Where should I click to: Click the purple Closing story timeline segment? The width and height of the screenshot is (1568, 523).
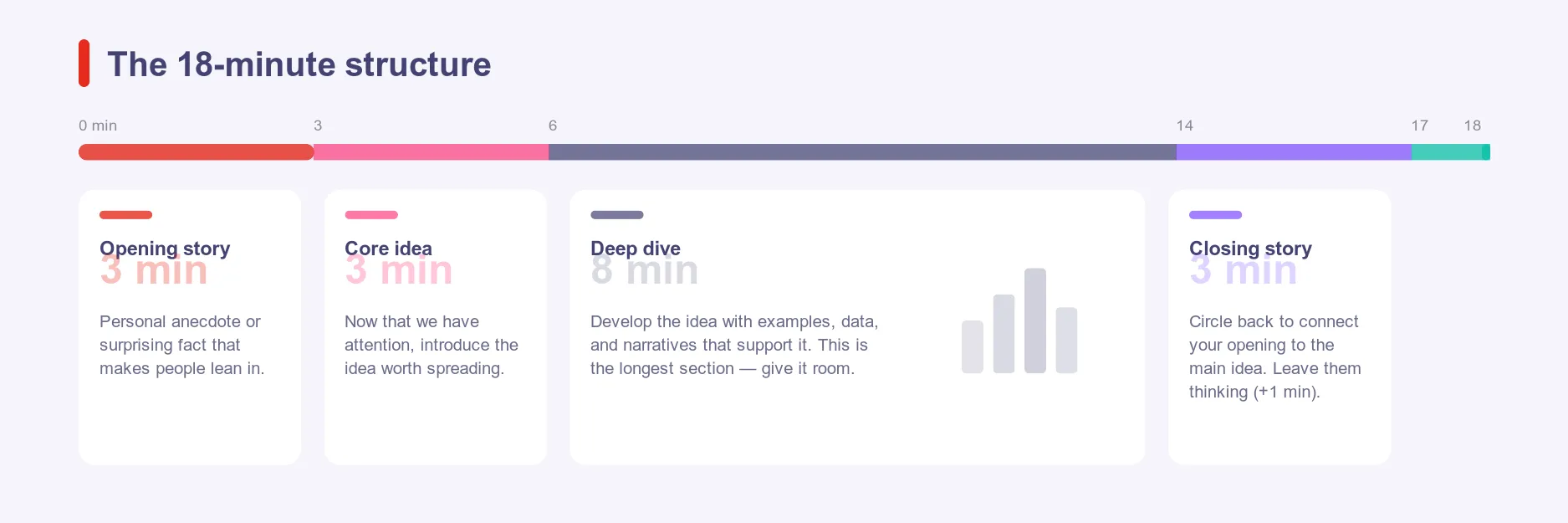coord(1294,152)
